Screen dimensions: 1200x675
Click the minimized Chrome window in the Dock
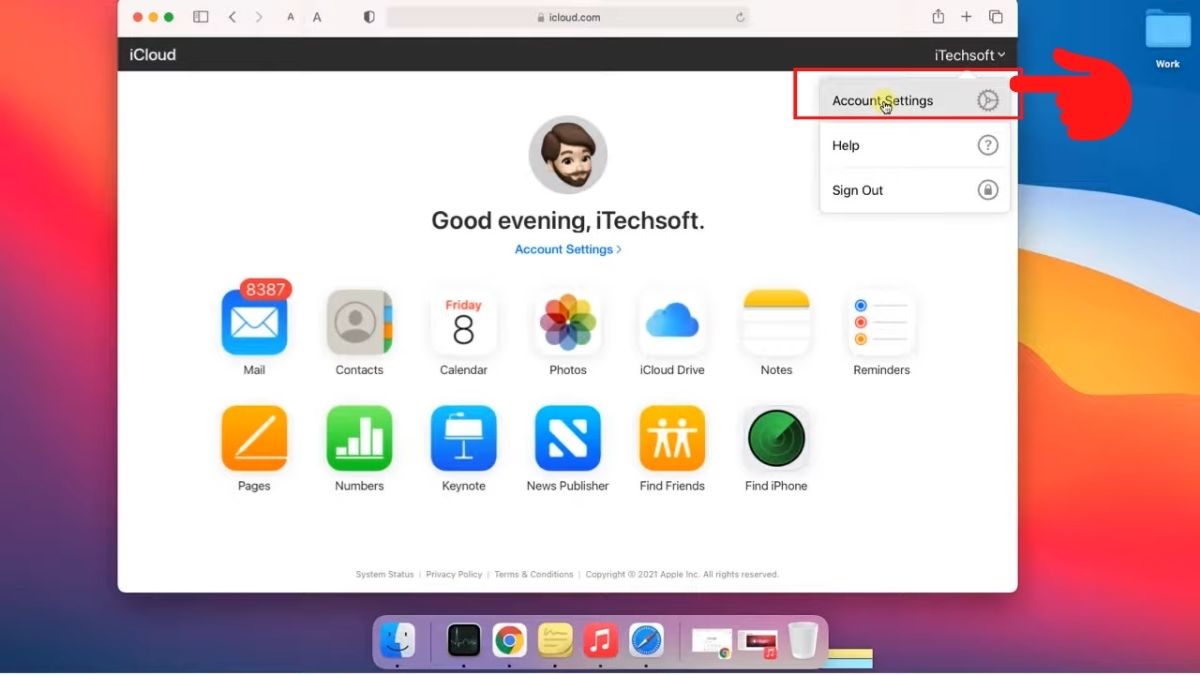pos(712,642)
